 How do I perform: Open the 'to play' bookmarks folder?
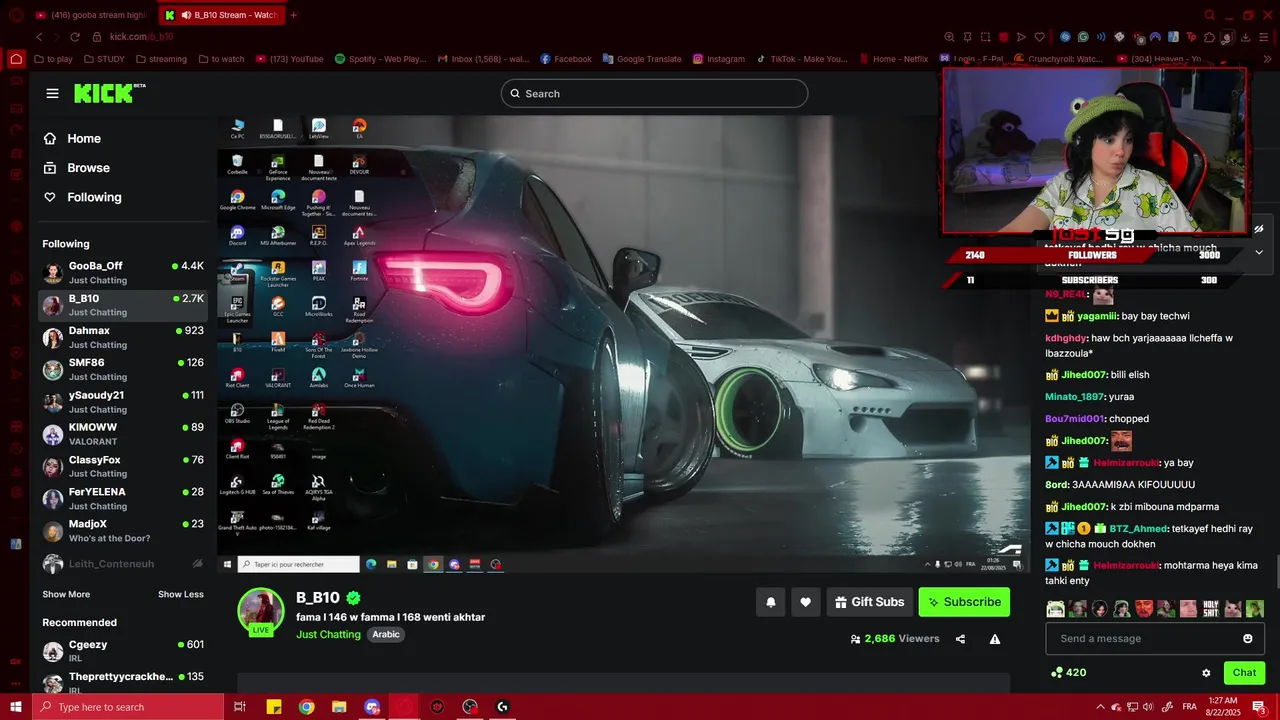53,59
